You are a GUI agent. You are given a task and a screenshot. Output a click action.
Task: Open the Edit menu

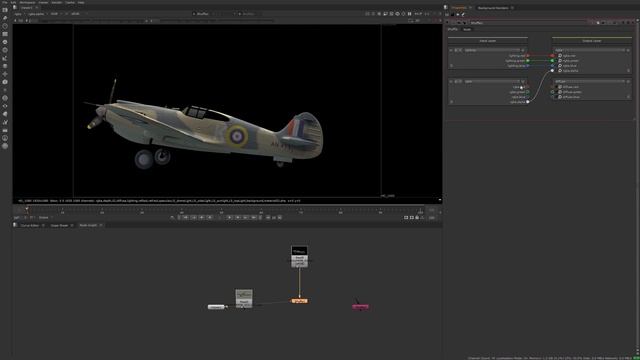pos(13,2)
